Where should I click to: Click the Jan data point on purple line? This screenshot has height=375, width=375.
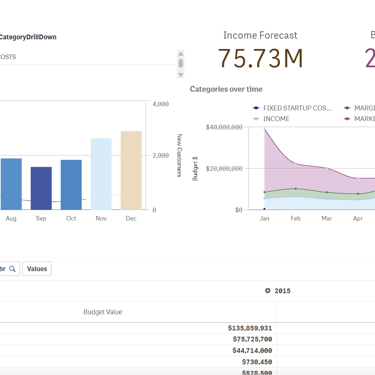click(264, 129)
